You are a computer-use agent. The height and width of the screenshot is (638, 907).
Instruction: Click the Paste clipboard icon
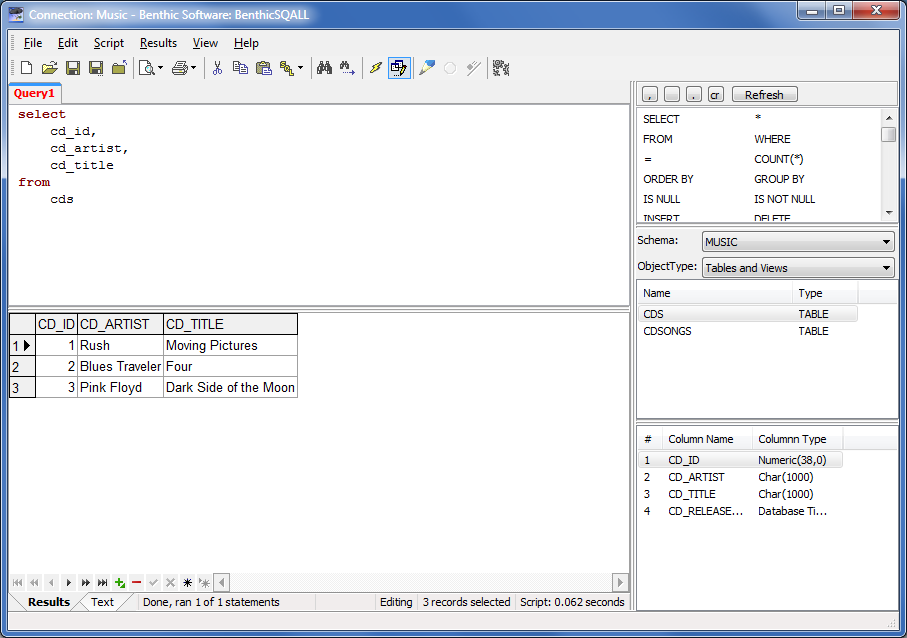(264, 68)
